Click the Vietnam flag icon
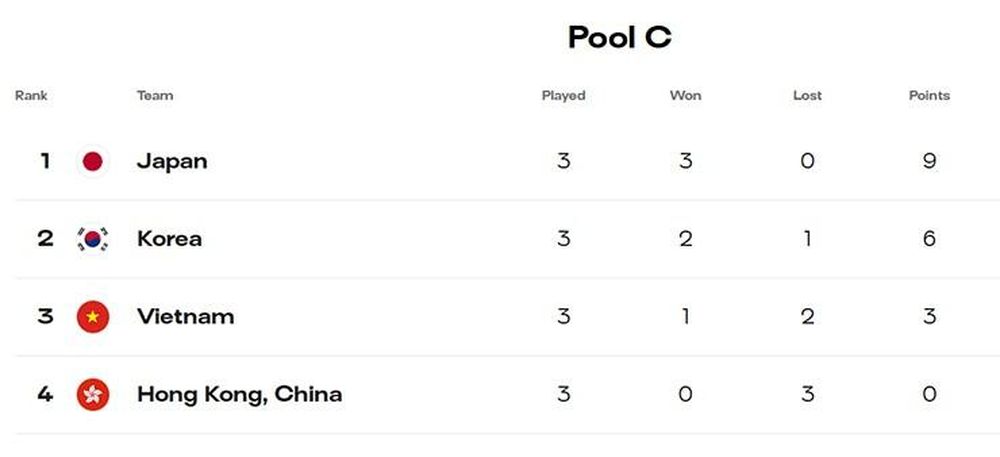 pos(92,317)
